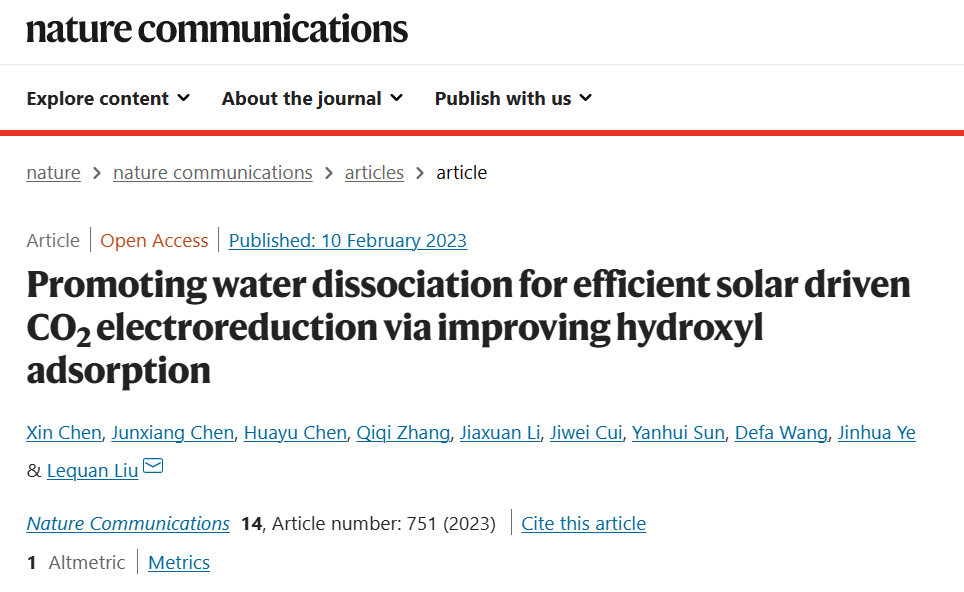Open the About the journal dropdown
The height and width of the screenshot is (592, 964).
[312, 98]
